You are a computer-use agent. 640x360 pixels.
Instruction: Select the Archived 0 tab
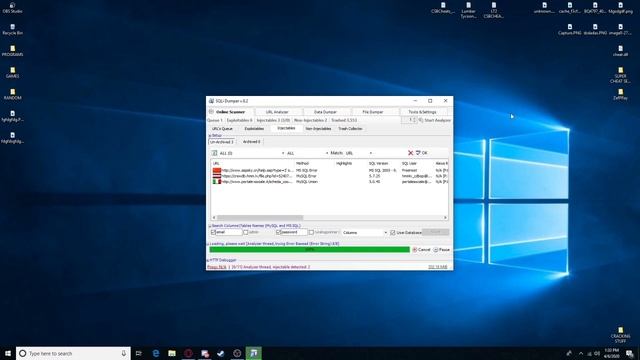pyautogui.click(x=251, y=142)
